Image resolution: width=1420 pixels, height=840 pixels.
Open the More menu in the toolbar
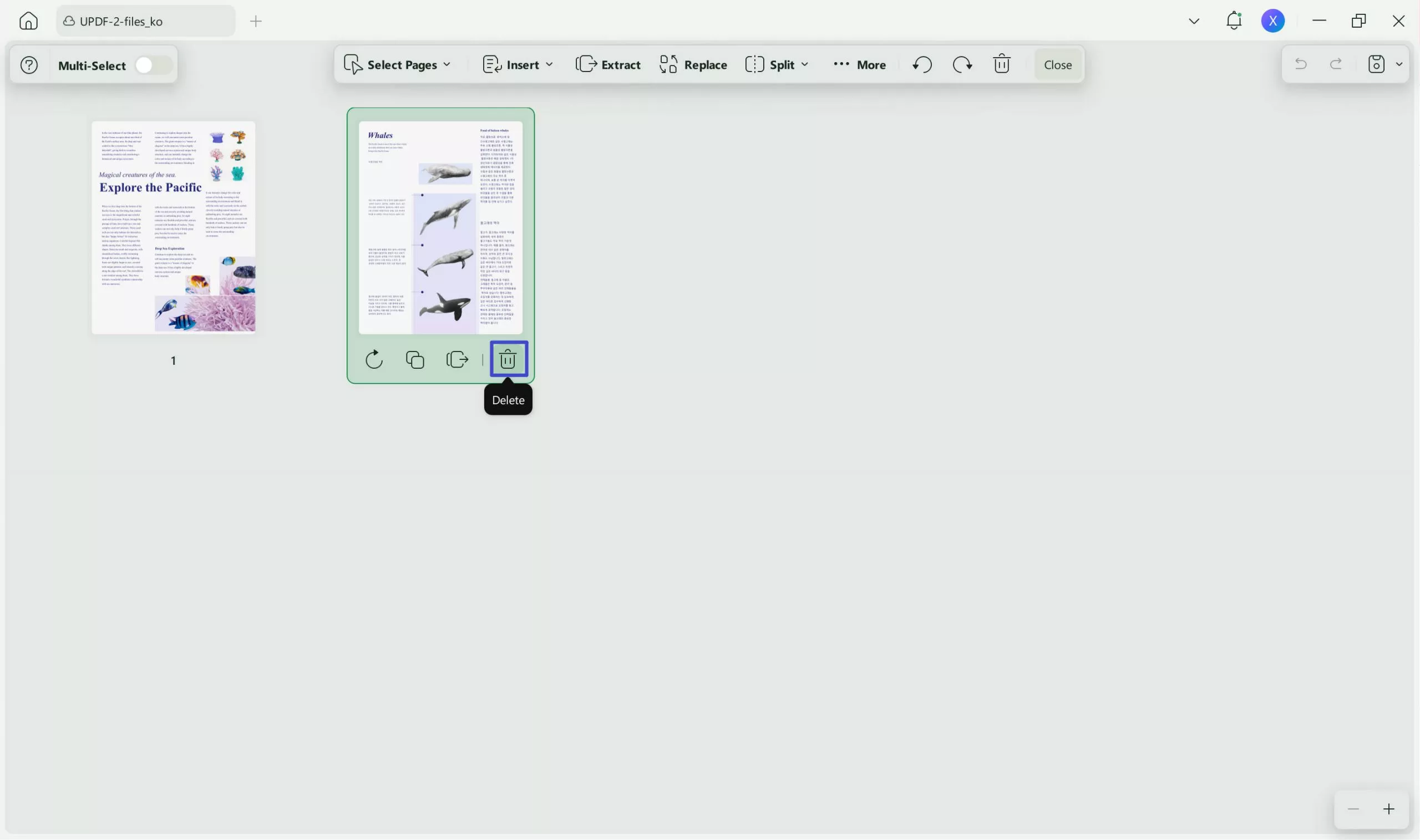[858, 64]
